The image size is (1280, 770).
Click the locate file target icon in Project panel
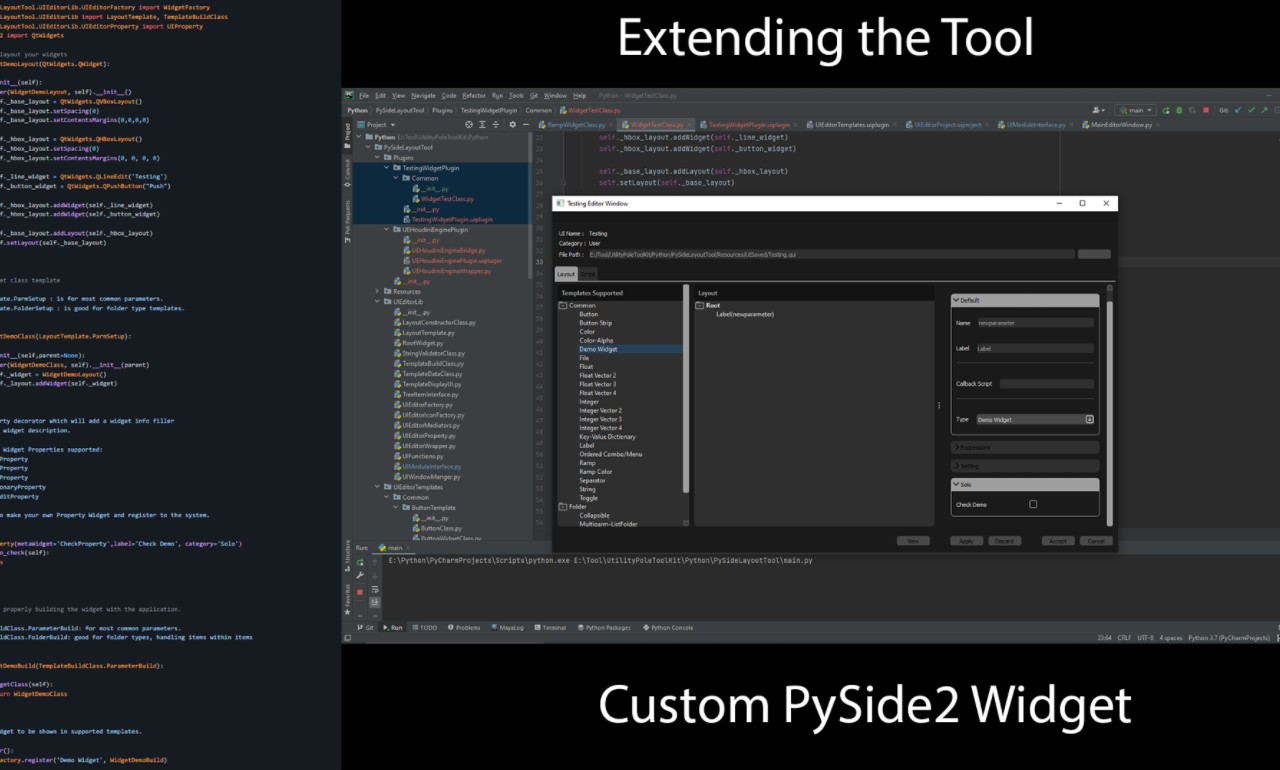coord(470,125)
